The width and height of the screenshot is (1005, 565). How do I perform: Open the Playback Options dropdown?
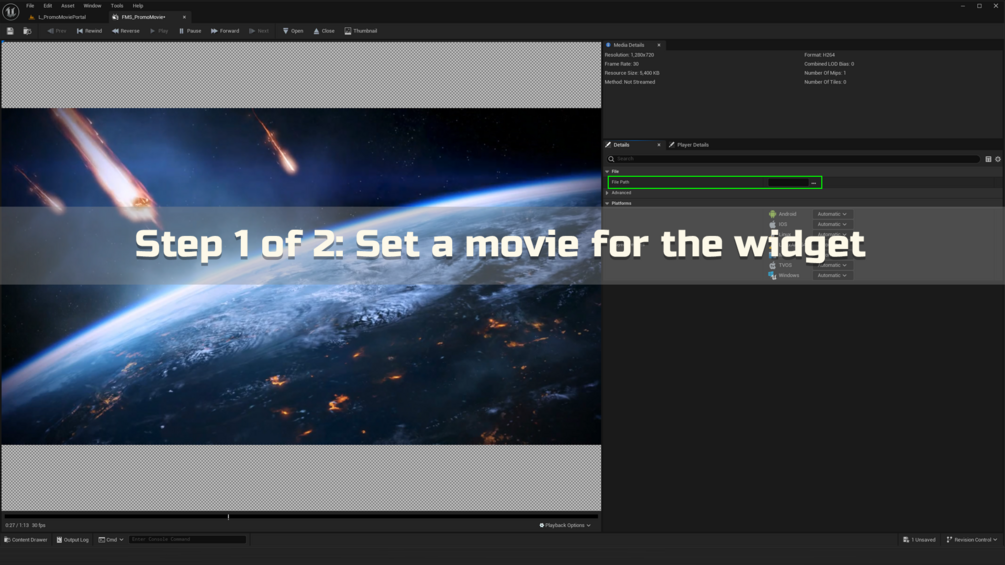tap(565, 525)
